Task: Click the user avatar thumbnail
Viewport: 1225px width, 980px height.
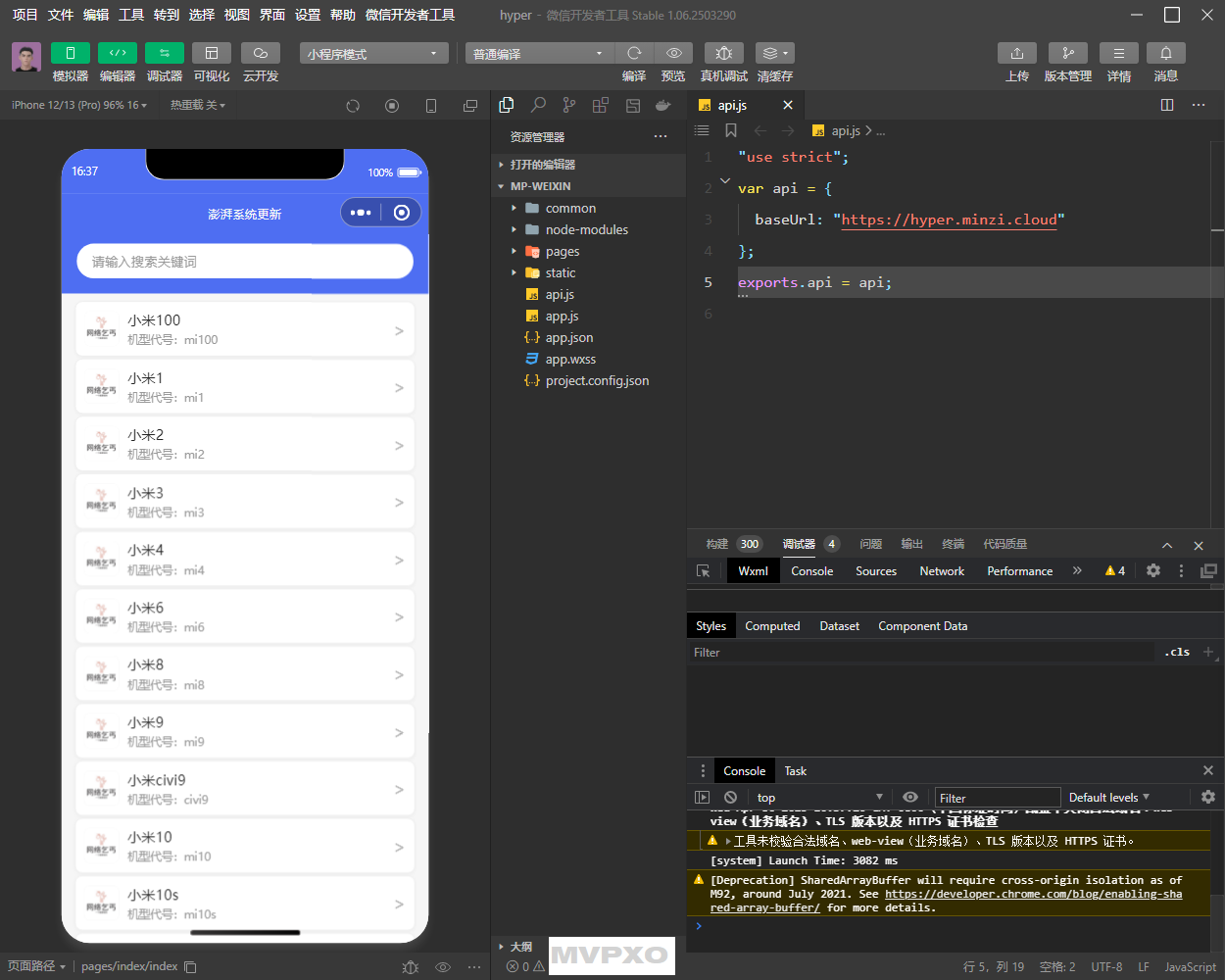Action: 26,57
